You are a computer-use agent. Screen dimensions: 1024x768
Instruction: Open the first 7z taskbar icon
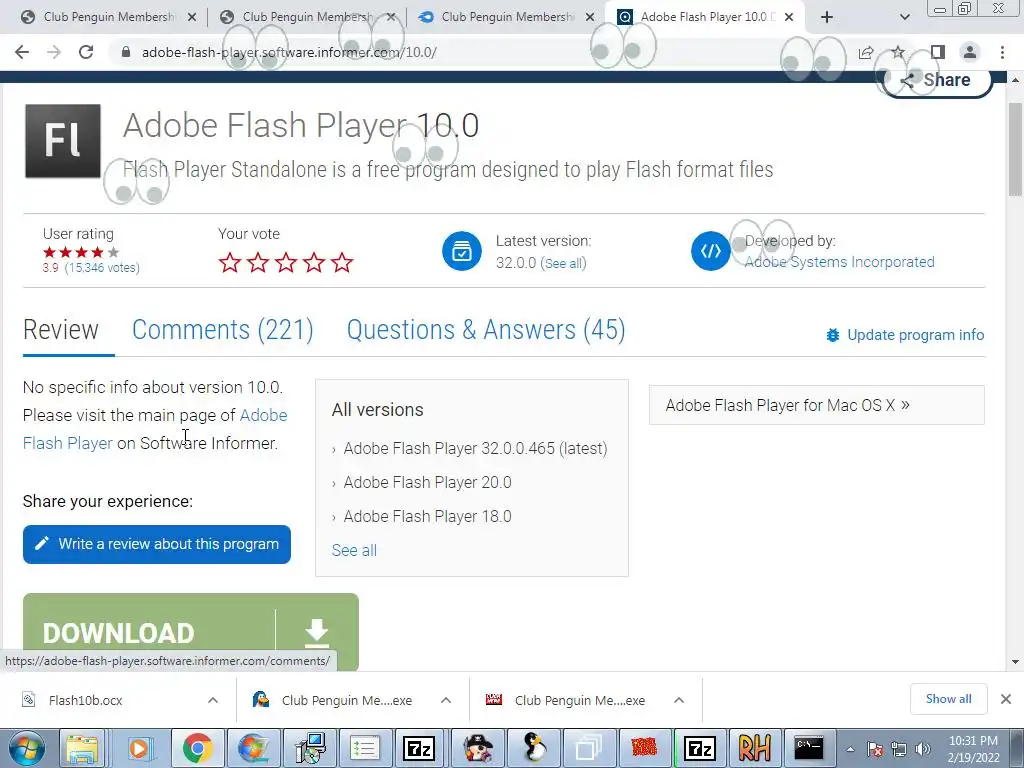tap(420, 748)
